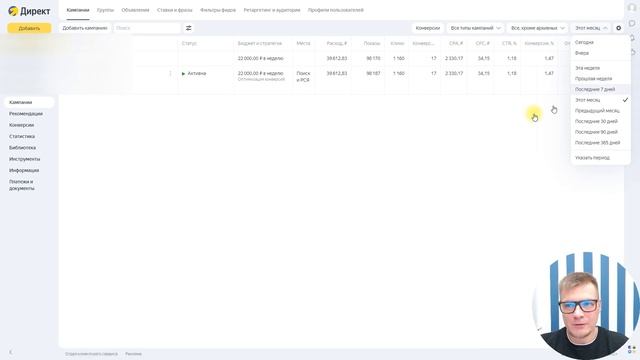Click the Yandex Direct logo
The image size is (640, 360).
pyautogui.click(x=29, y=11)
